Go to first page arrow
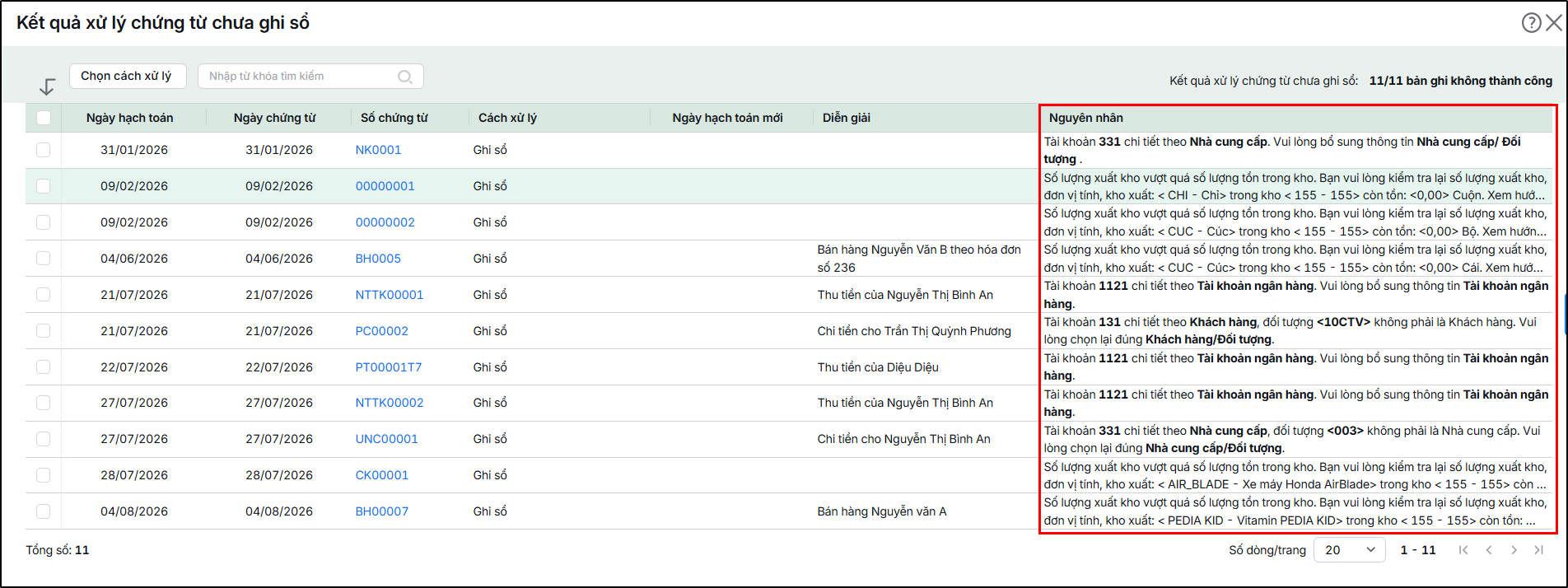Image resolution: width=1568 pixels, height=588 pixels. pyautogui.click(x=1463, y=550)
